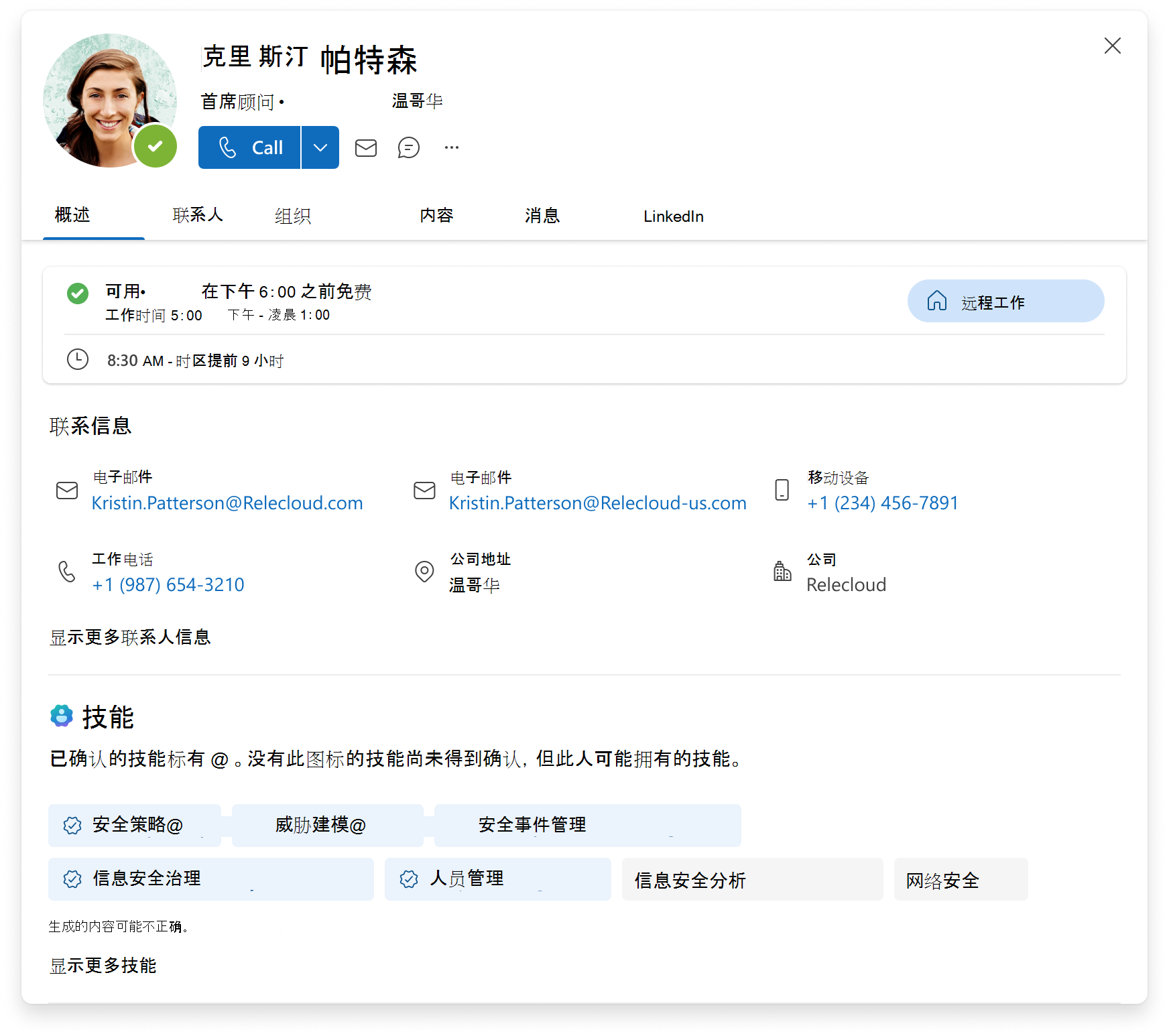The image size is (1169, 1036).
Task: Open the 内容 tab
Action: 437,215
